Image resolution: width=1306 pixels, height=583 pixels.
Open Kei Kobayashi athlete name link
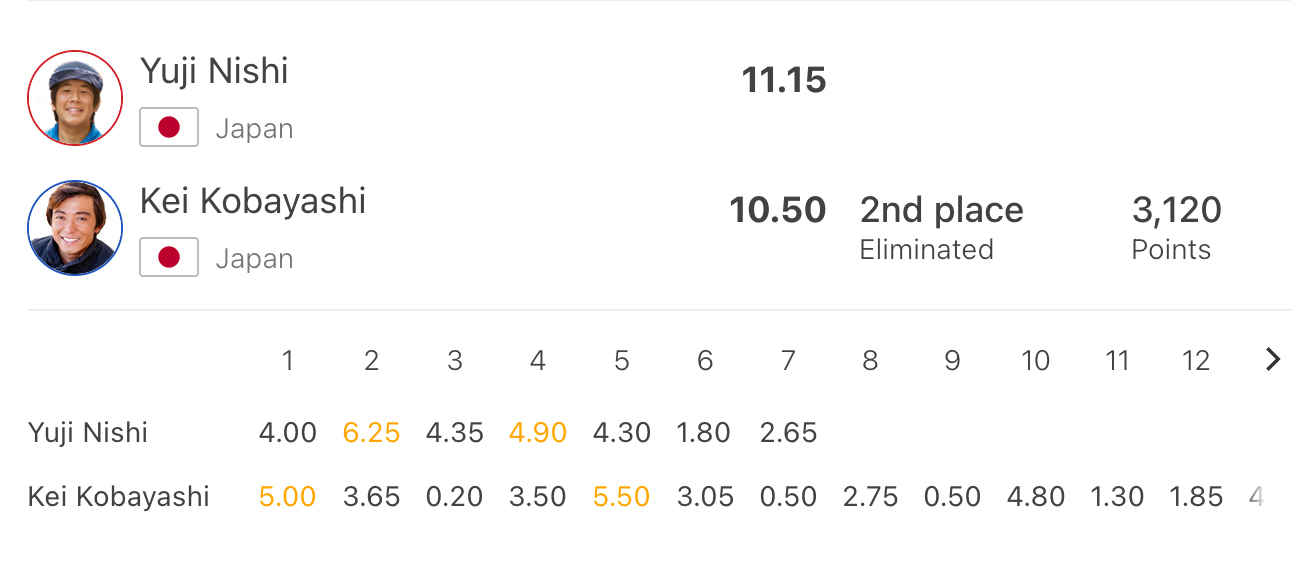[253, 201]
